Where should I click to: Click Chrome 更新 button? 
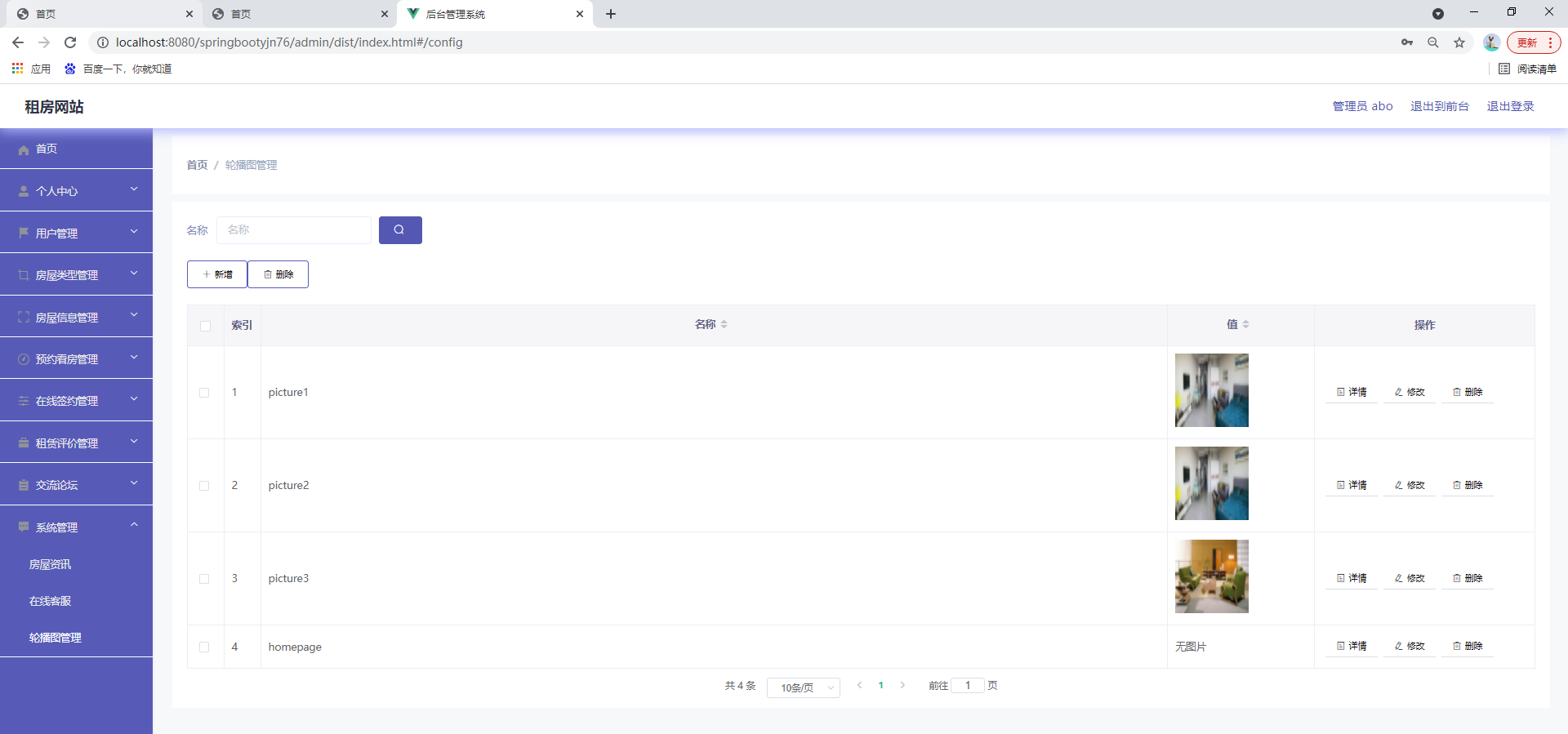tap(1534, 42)
